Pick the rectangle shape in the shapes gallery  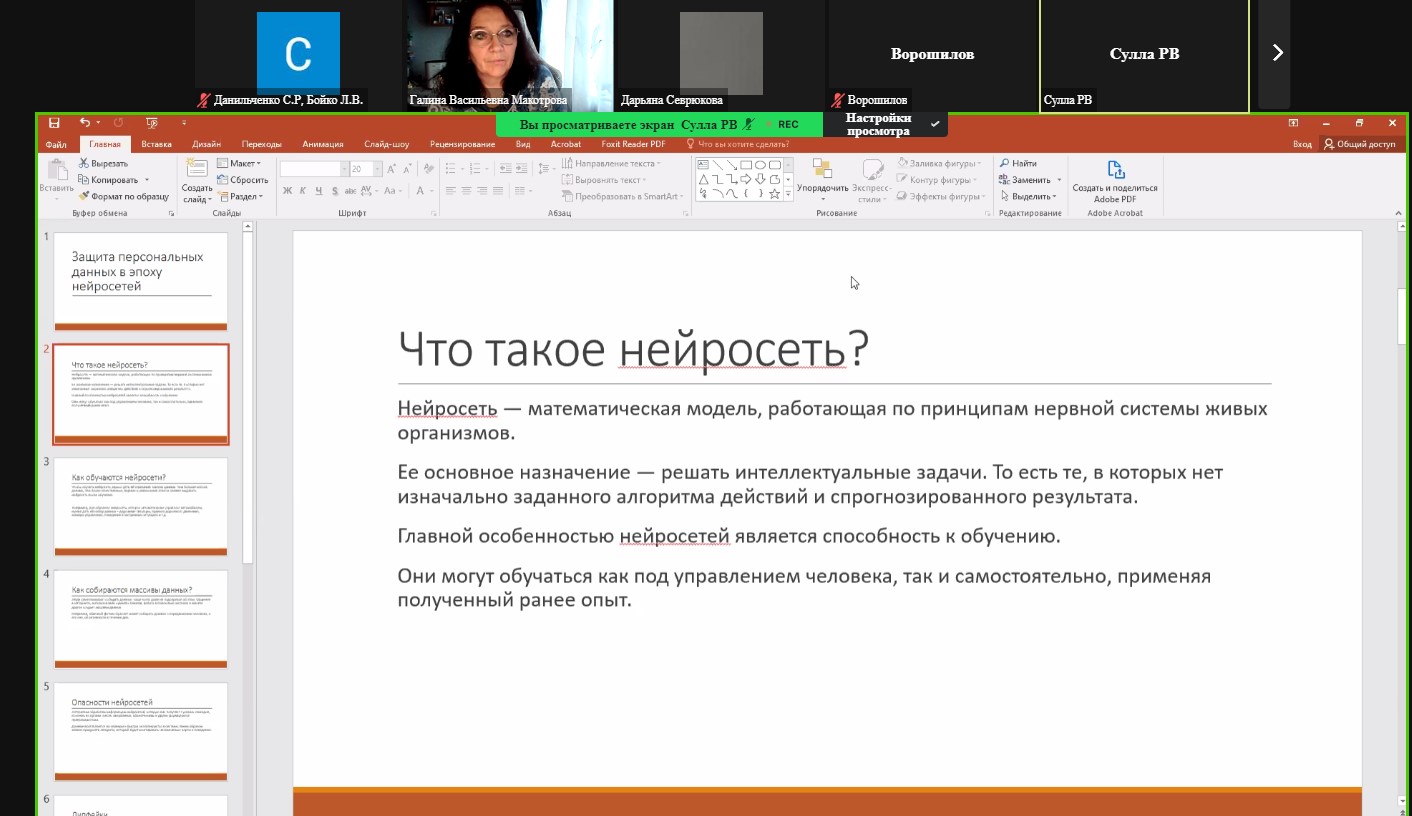[746, 165]
